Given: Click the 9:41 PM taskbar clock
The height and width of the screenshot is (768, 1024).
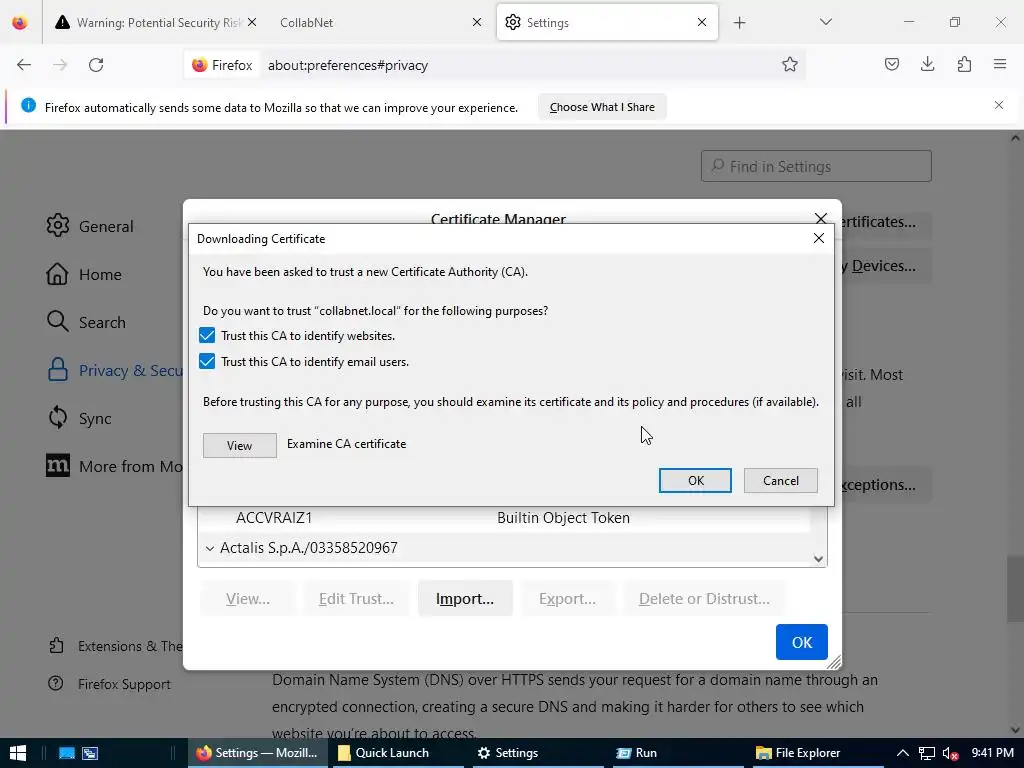Looking at the screenshot, I should point(992,753).
